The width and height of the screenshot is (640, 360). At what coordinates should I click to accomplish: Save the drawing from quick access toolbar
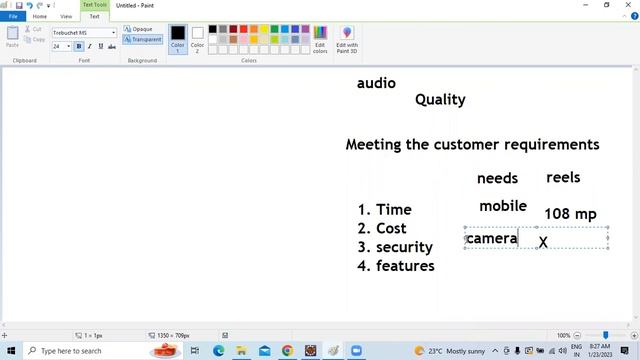pyautogui.click(x=19, y=5)
